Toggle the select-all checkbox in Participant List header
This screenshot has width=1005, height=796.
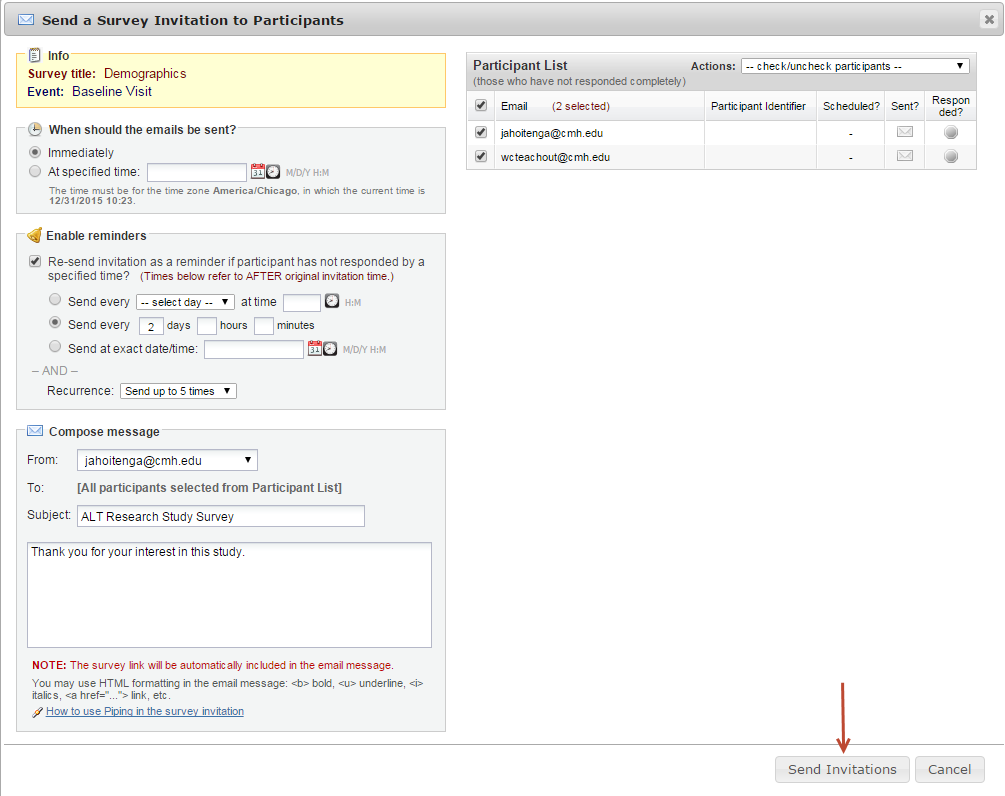click(481, 106)
